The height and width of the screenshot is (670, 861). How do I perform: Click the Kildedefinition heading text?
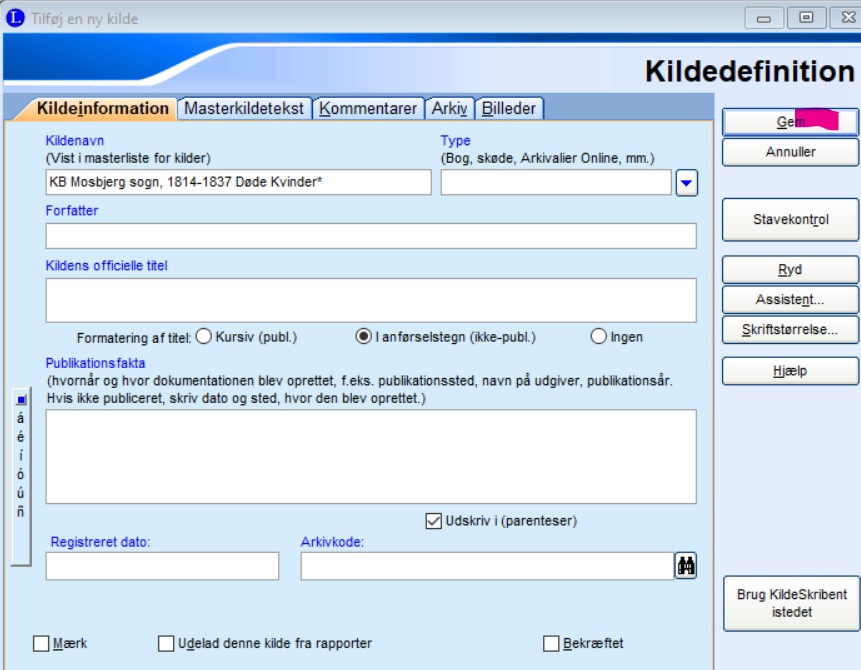[x=750, y=71]
